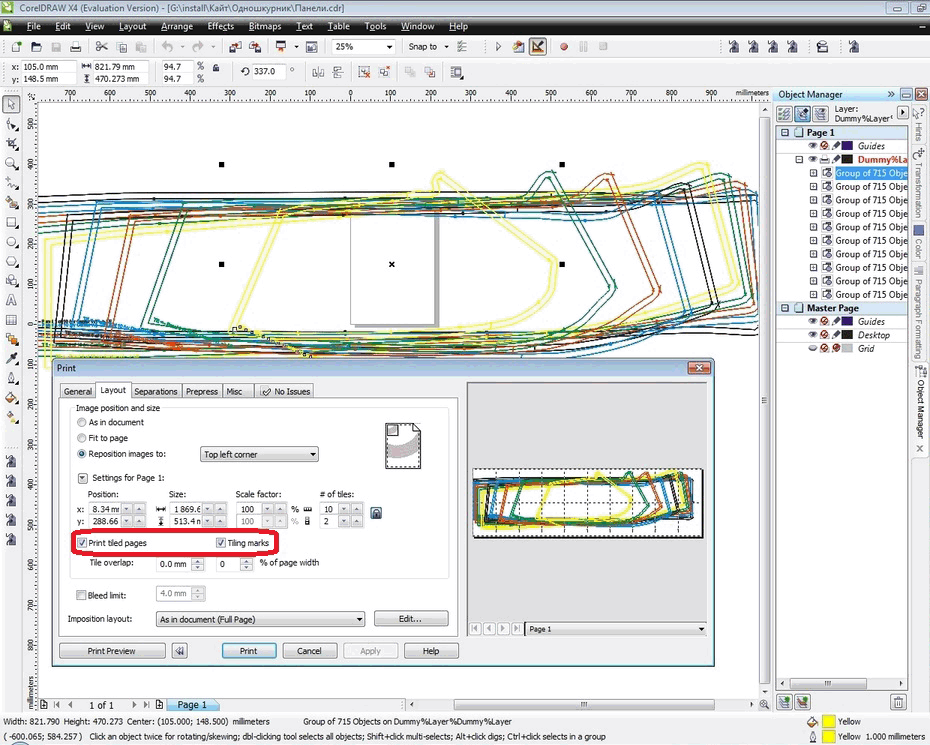Click the Print Preview button

coord(111,650)
